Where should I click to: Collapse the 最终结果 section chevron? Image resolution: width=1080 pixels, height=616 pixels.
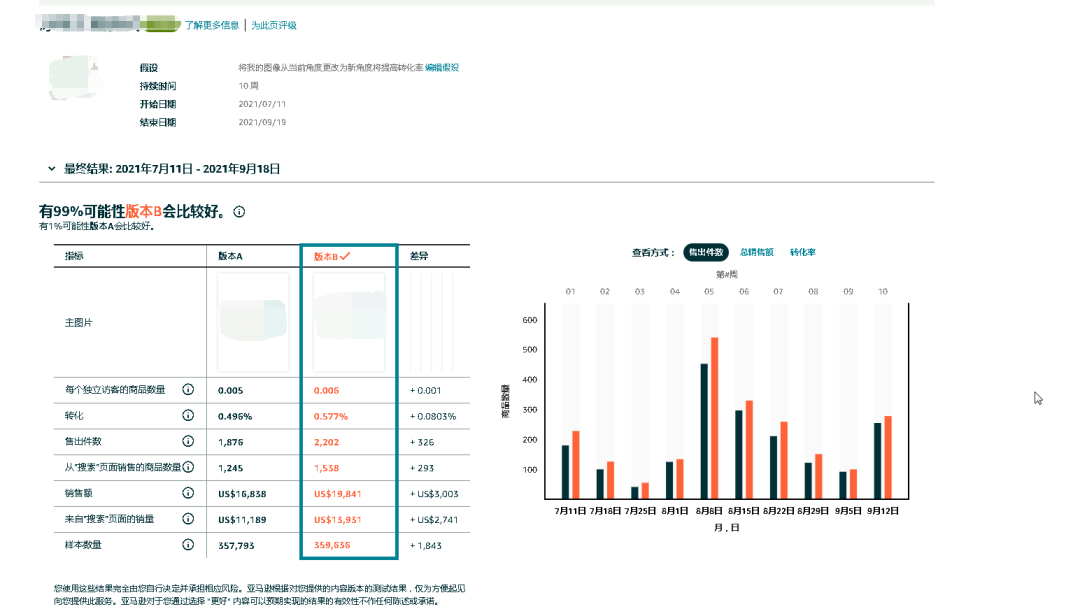tap(52, 169)
